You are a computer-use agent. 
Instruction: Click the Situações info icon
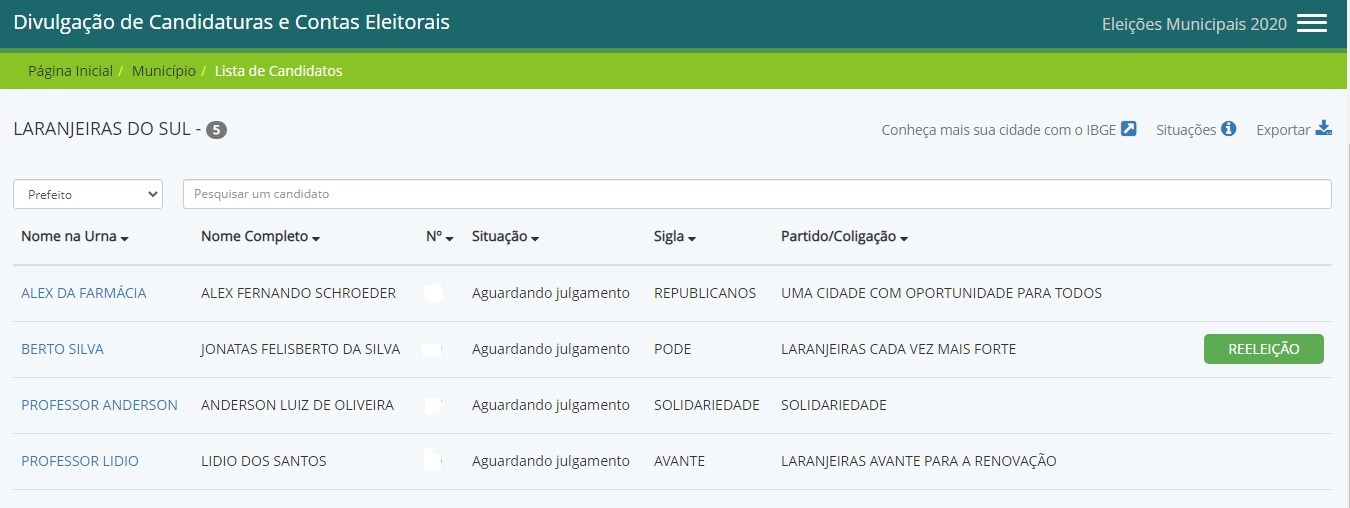point(1229,128)
